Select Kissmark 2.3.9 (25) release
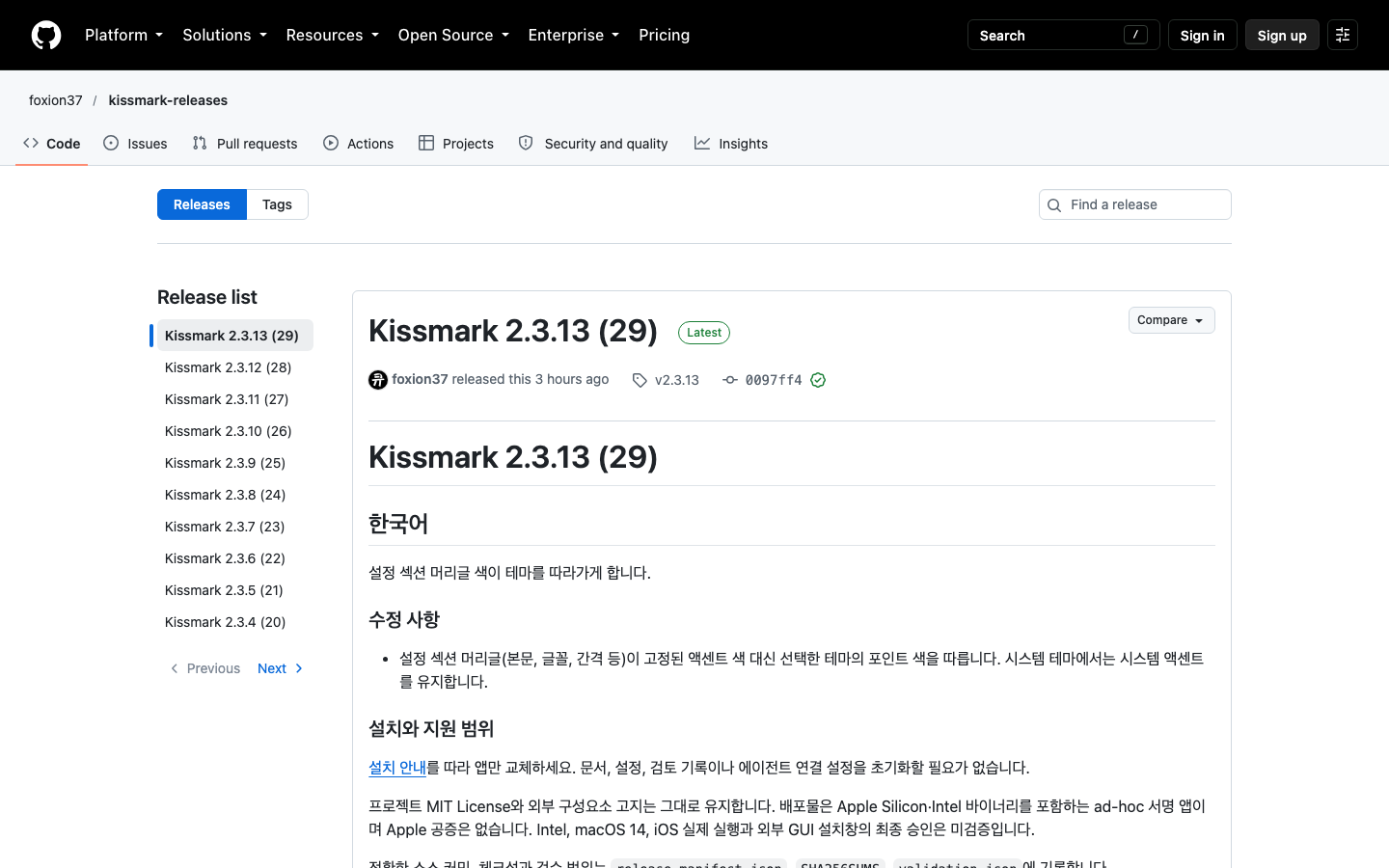1389x868 pixels. [x=235, y=463]
